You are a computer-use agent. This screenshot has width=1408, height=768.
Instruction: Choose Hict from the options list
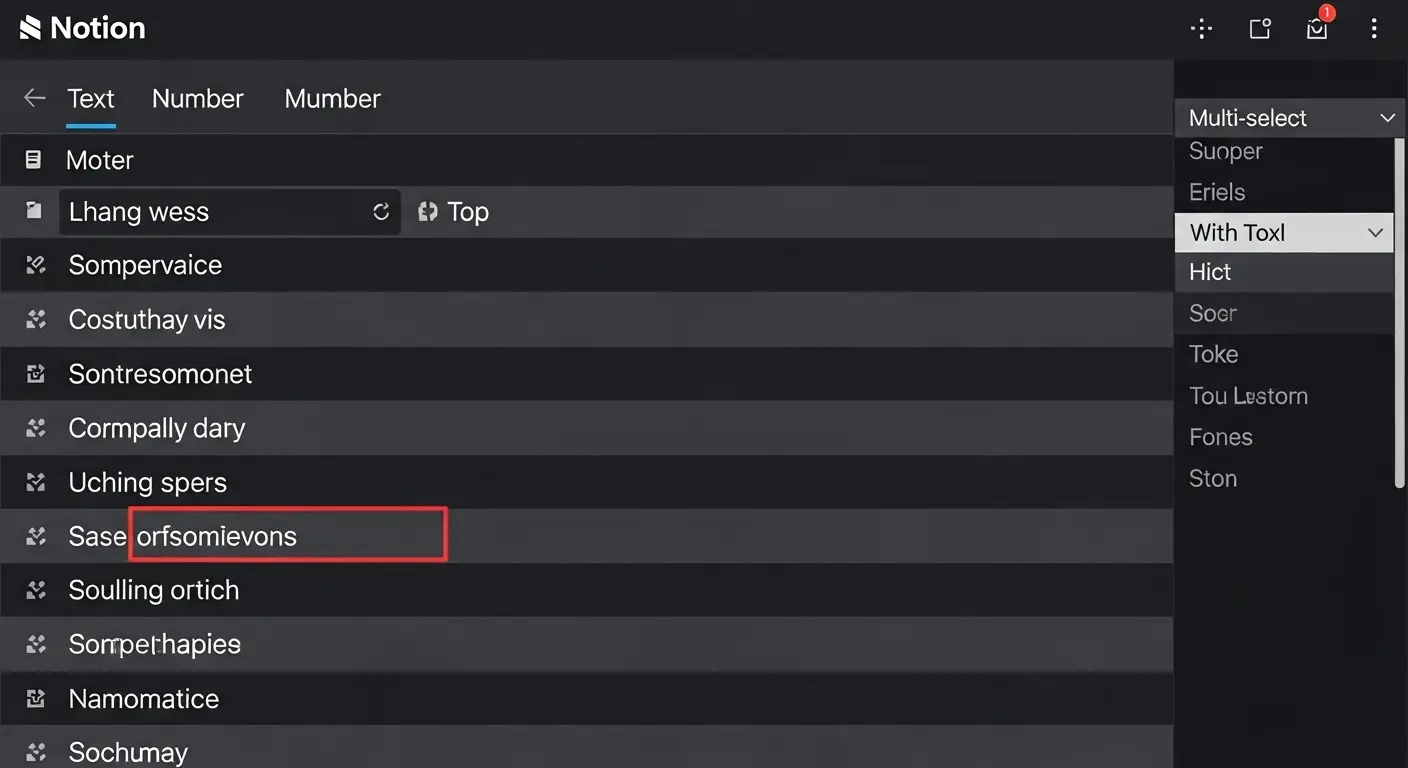click(1210, 272)
